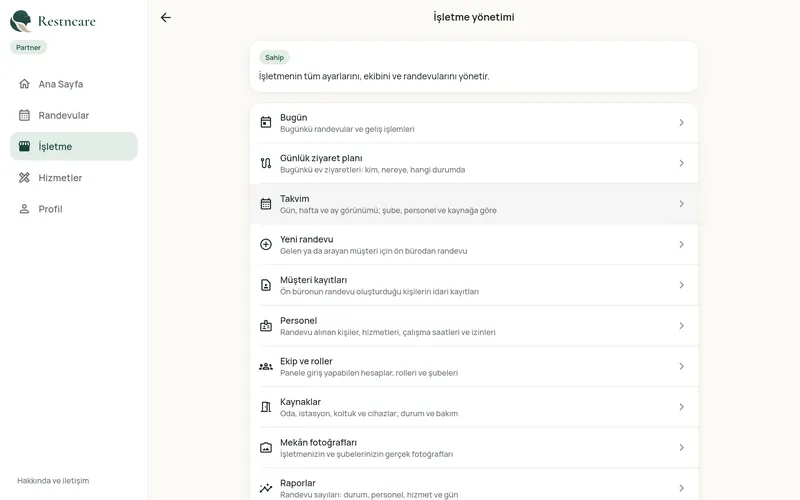Click the Restncare logo

[53, 21]
